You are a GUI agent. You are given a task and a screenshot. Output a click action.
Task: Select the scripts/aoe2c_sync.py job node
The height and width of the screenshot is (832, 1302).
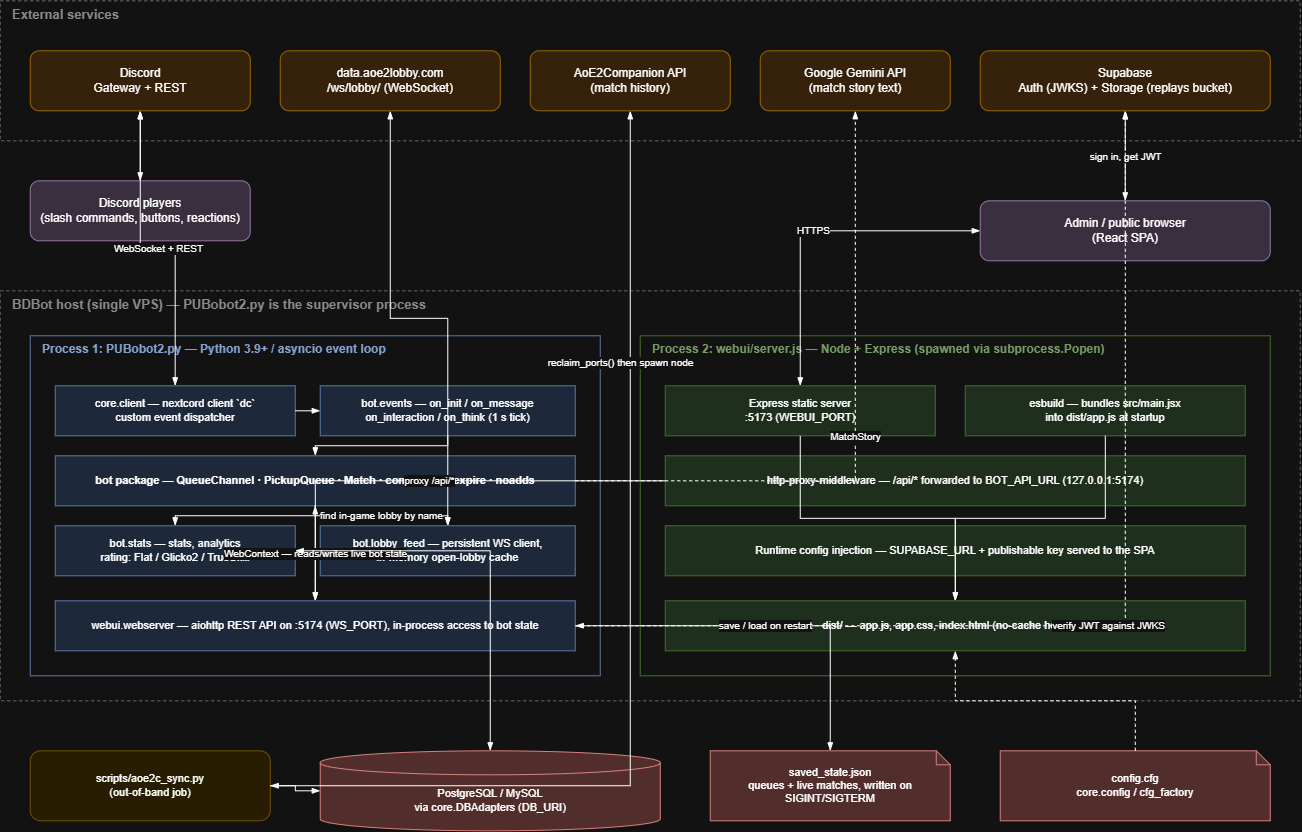coord(150,785)
